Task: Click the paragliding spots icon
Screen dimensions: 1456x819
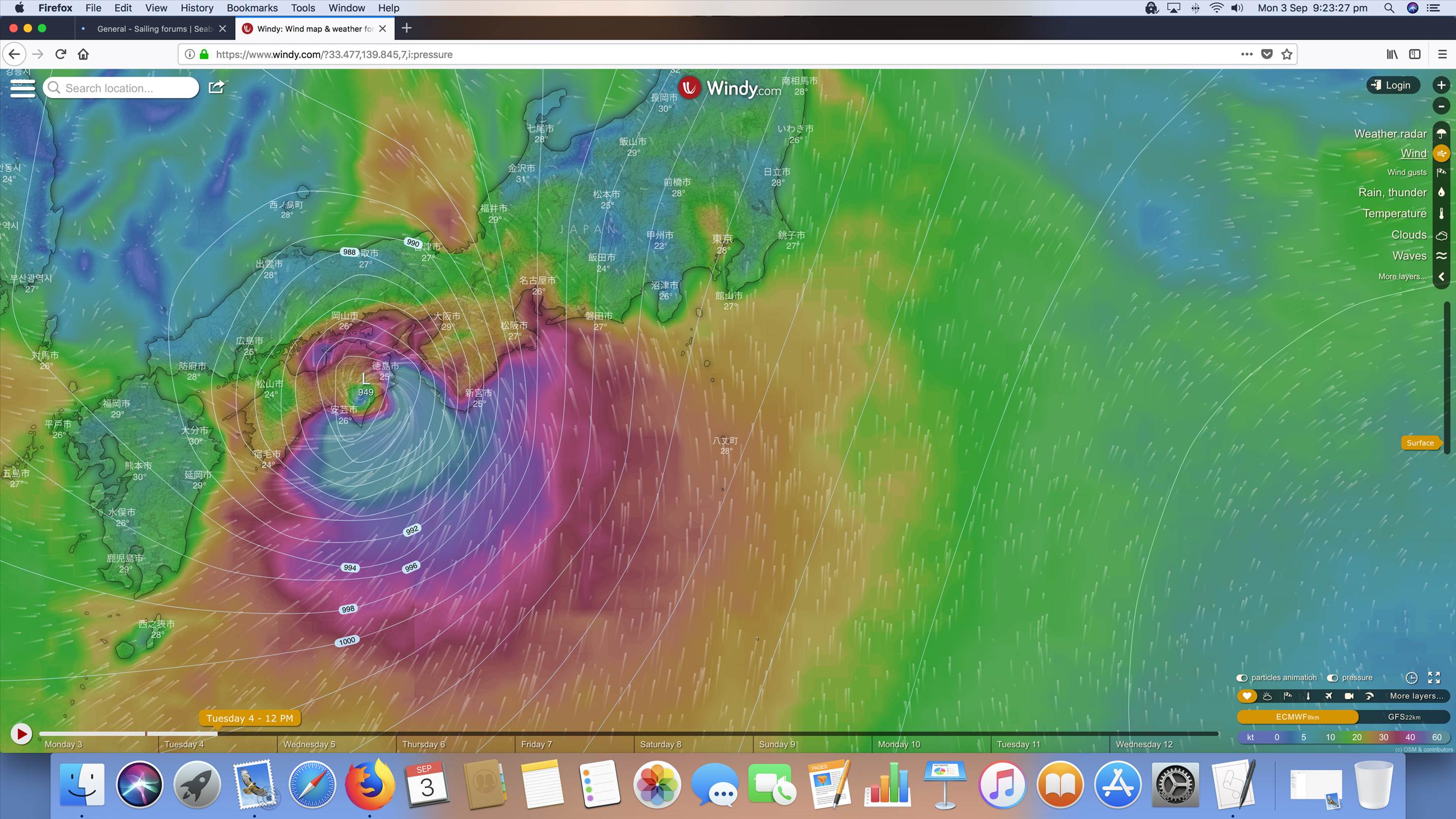Action: pyautogui.click(x=1369, y=696)
